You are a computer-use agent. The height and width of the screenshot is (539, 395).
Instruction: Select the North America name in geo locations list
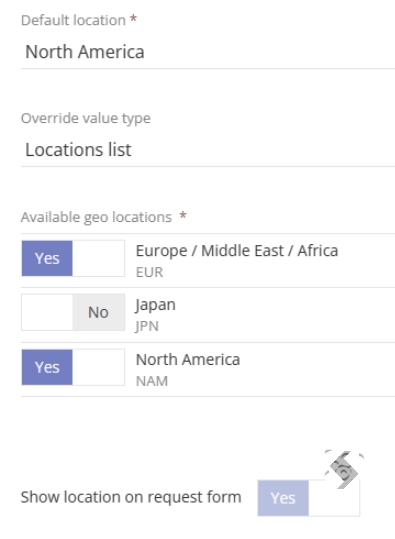click(x=188, y=360)
